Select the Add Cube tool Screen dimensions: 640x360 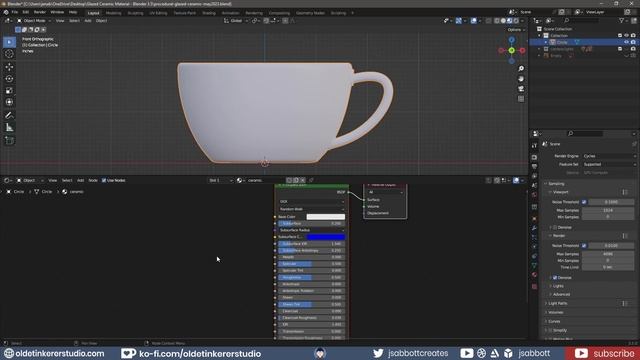click(x=9, y=140)
